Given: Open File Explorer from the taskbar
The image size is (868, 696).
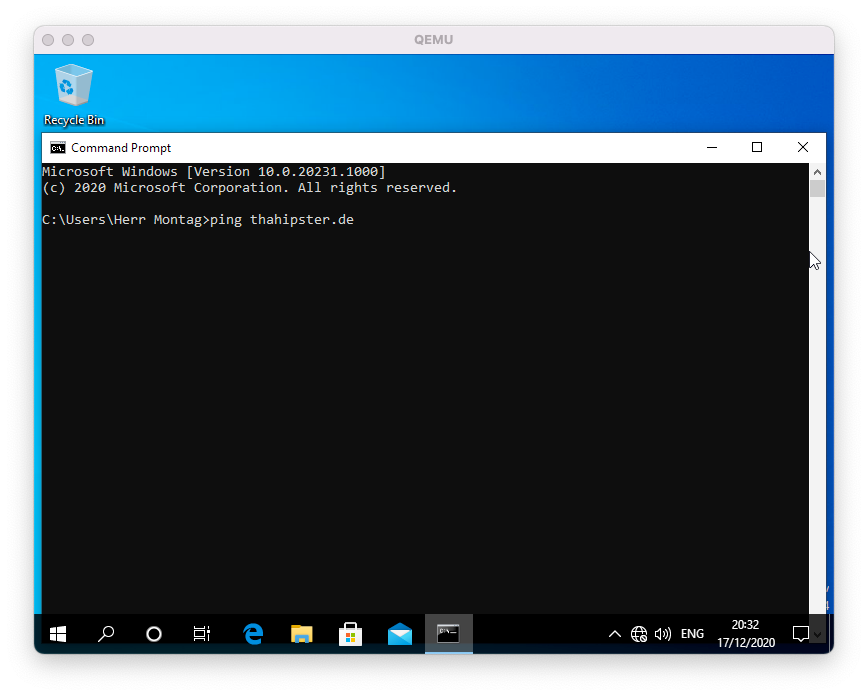Looking at the screenshot, I should point(301,634).
